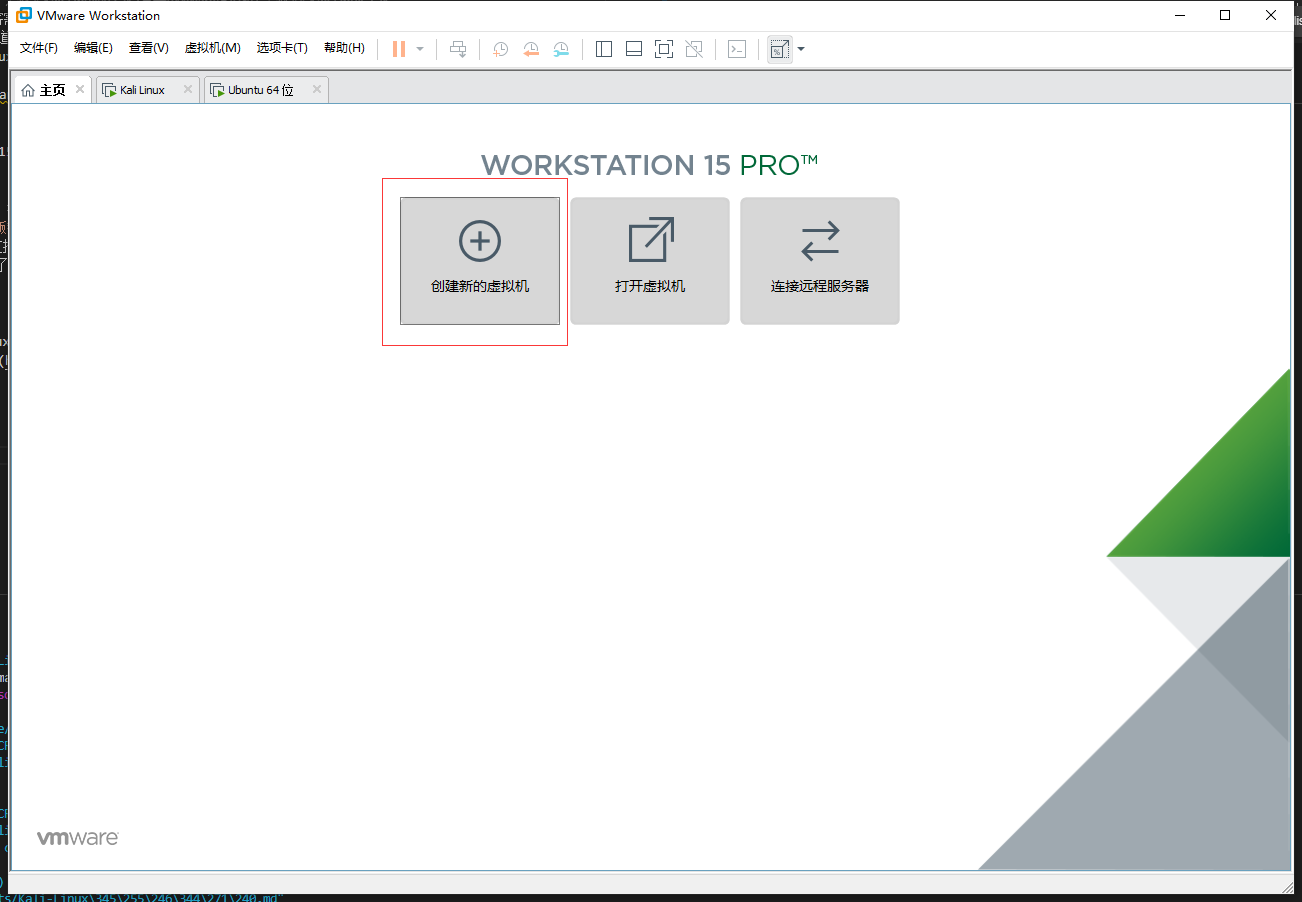Switch to the Kali Linux tab
The height and width of the screenshot is (902, 1302).
pyautogui.click(x=147, y=90)
